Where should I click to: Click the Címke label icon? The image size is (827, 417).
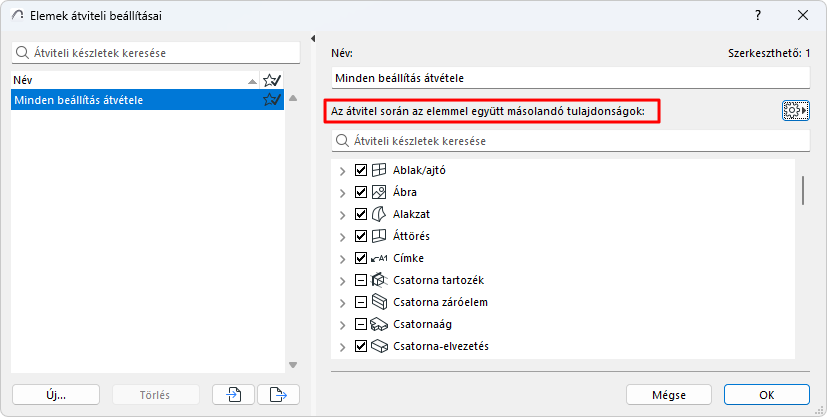[379, 258]
